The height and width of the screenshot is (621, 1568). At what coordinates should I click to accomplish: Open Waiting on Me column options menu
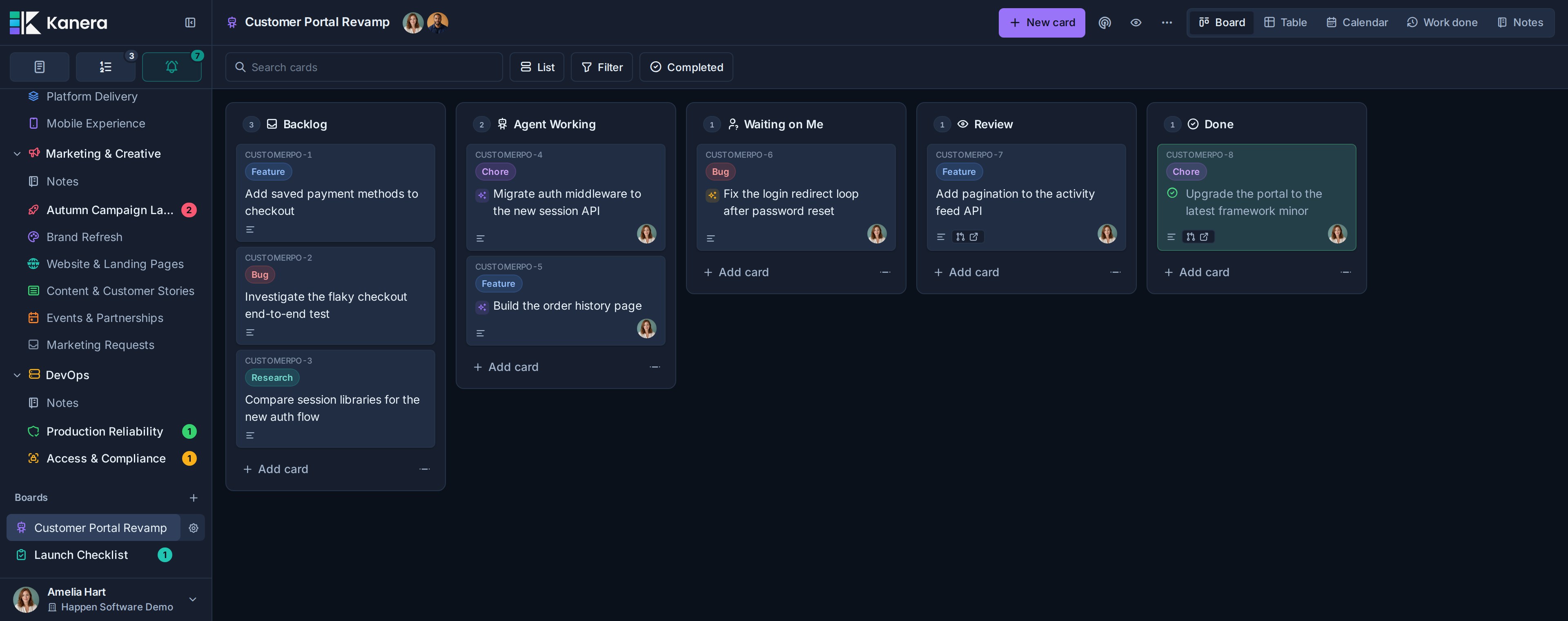[x=885, y=272]
